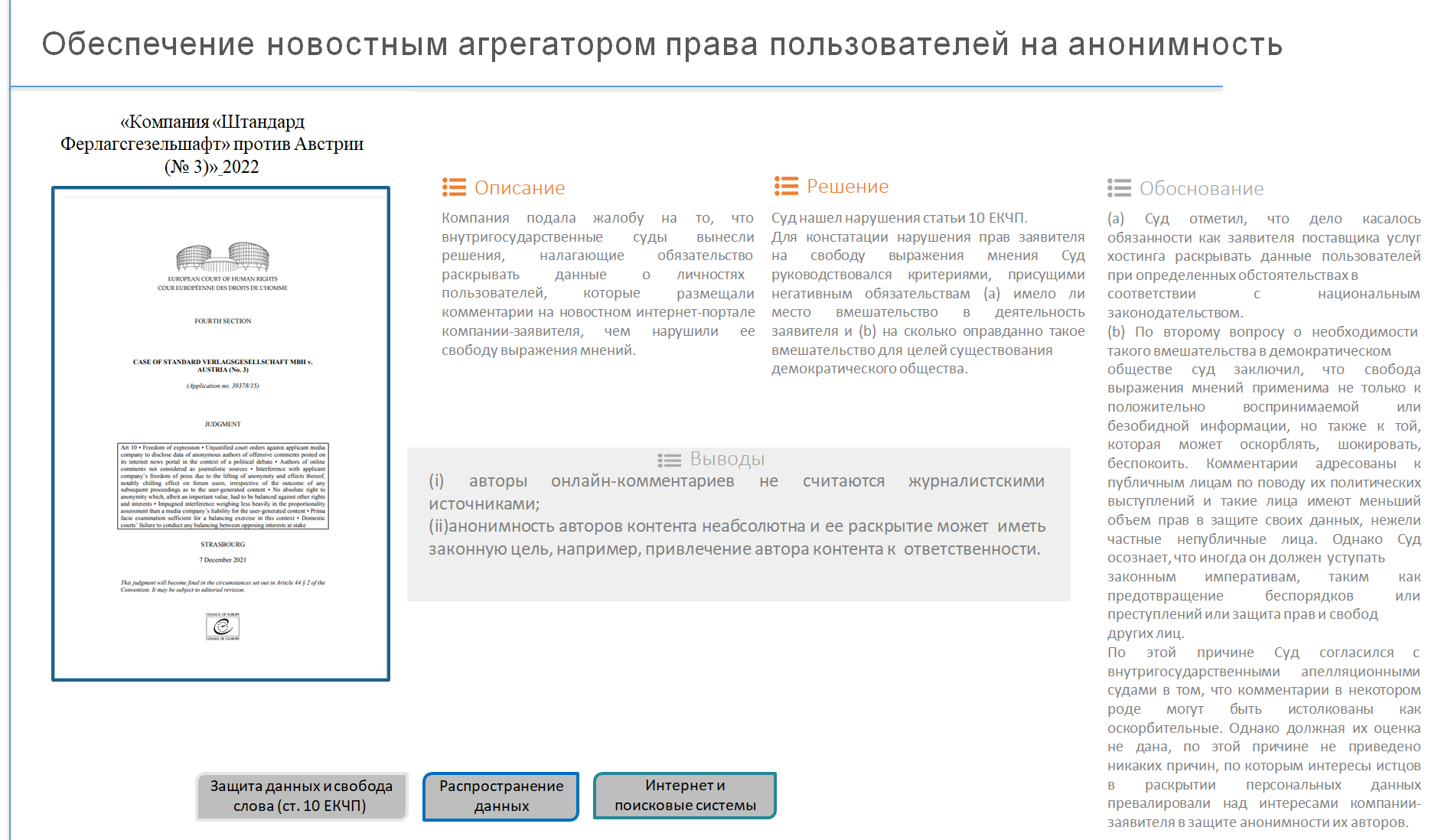This screenshot has width=1438, height=840.
Task: Click the list icon beside Выводы
Action: pyautogui.click(x=669, y=460)
